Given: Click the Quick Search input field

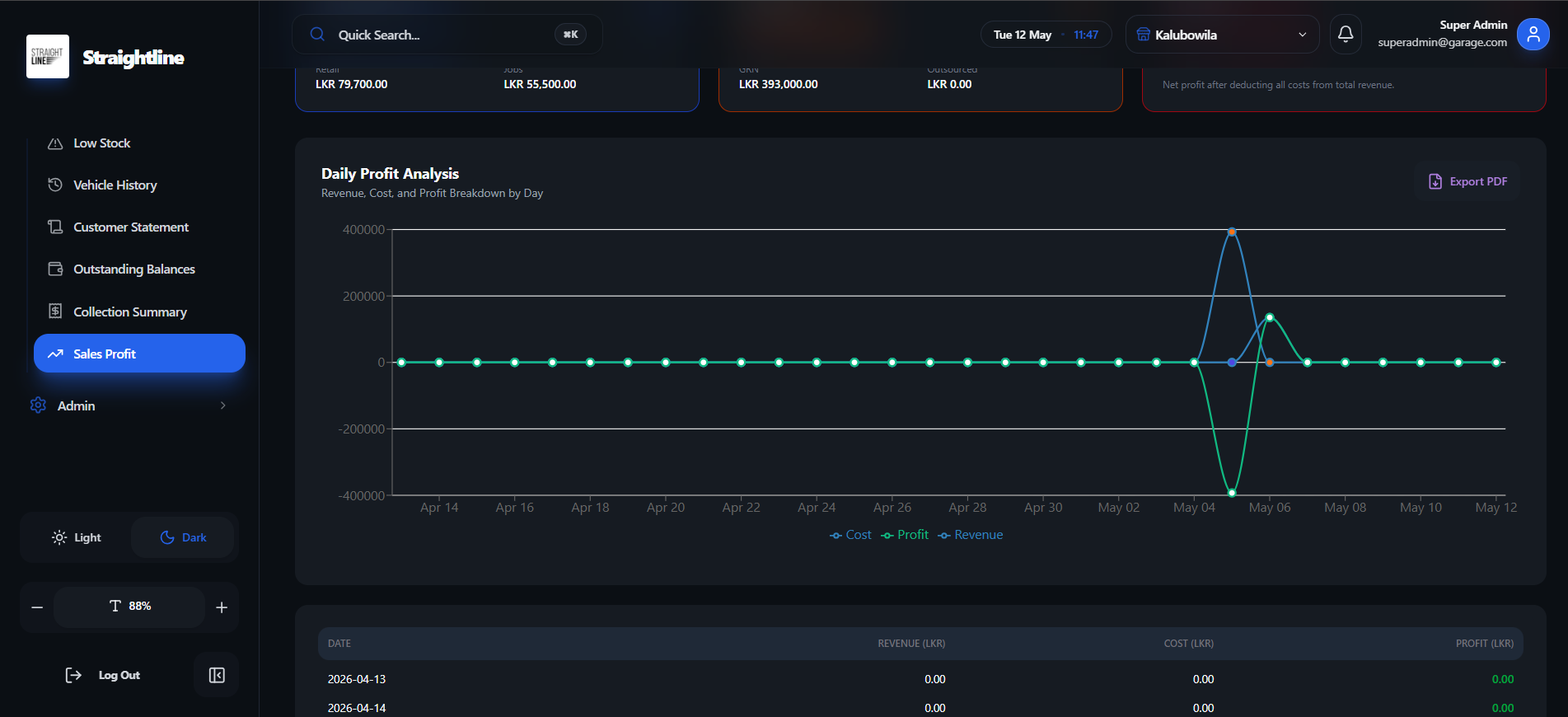Looking at the screenshot, I should [447, 35].
